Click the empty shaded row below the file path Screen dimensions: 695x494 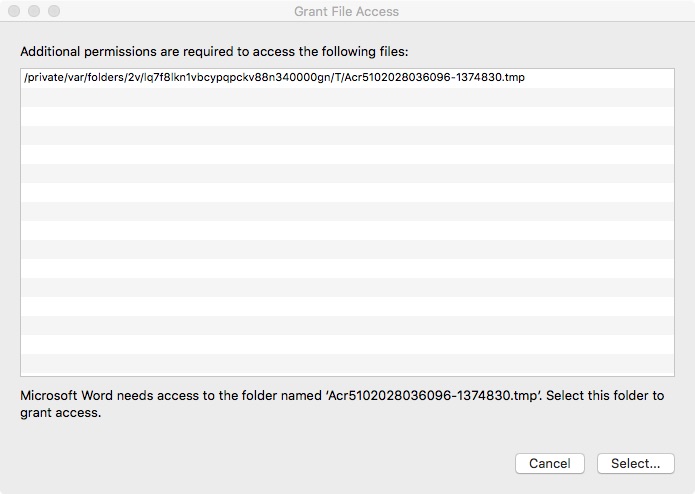(x=348, y=97)
